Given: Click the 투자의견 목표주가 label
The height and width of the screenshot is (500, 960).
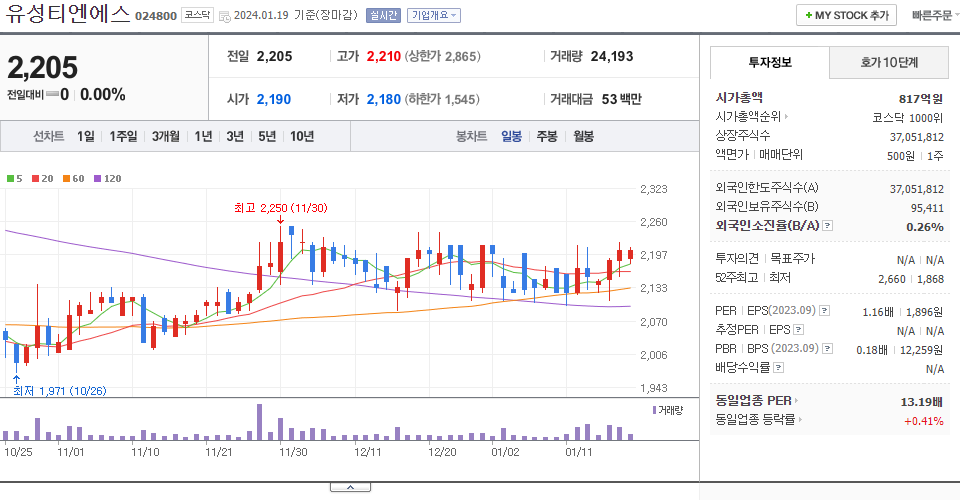Looking at the screenshot, I should (765, 259).
